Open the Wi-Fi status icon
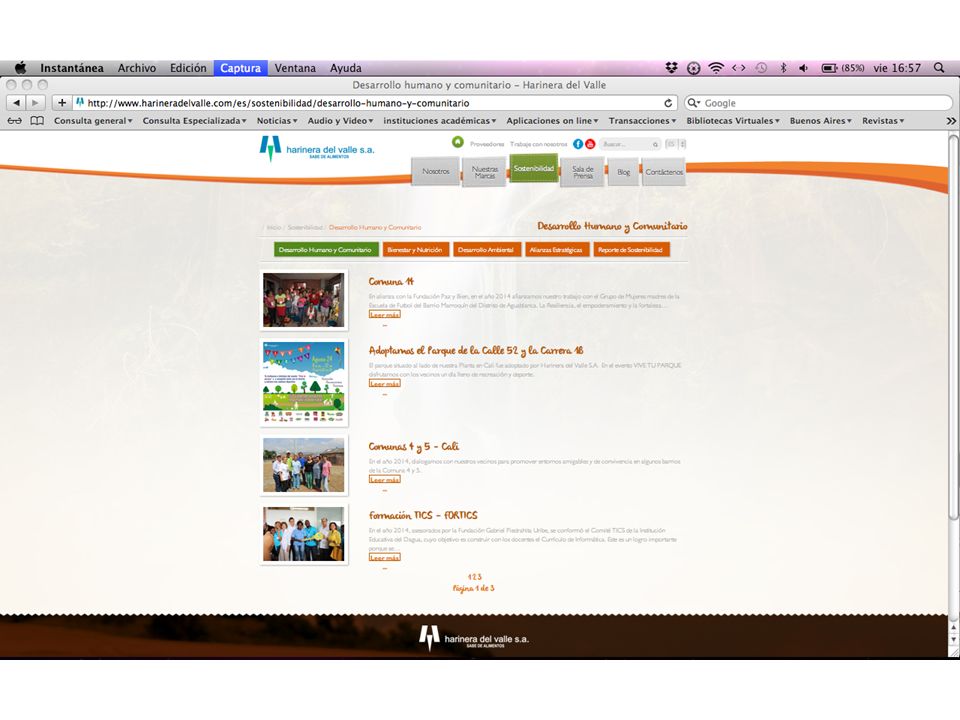Image resolution: width=960 pixels, height=720 pixels. pyautogui.click(x=716, y=68)
